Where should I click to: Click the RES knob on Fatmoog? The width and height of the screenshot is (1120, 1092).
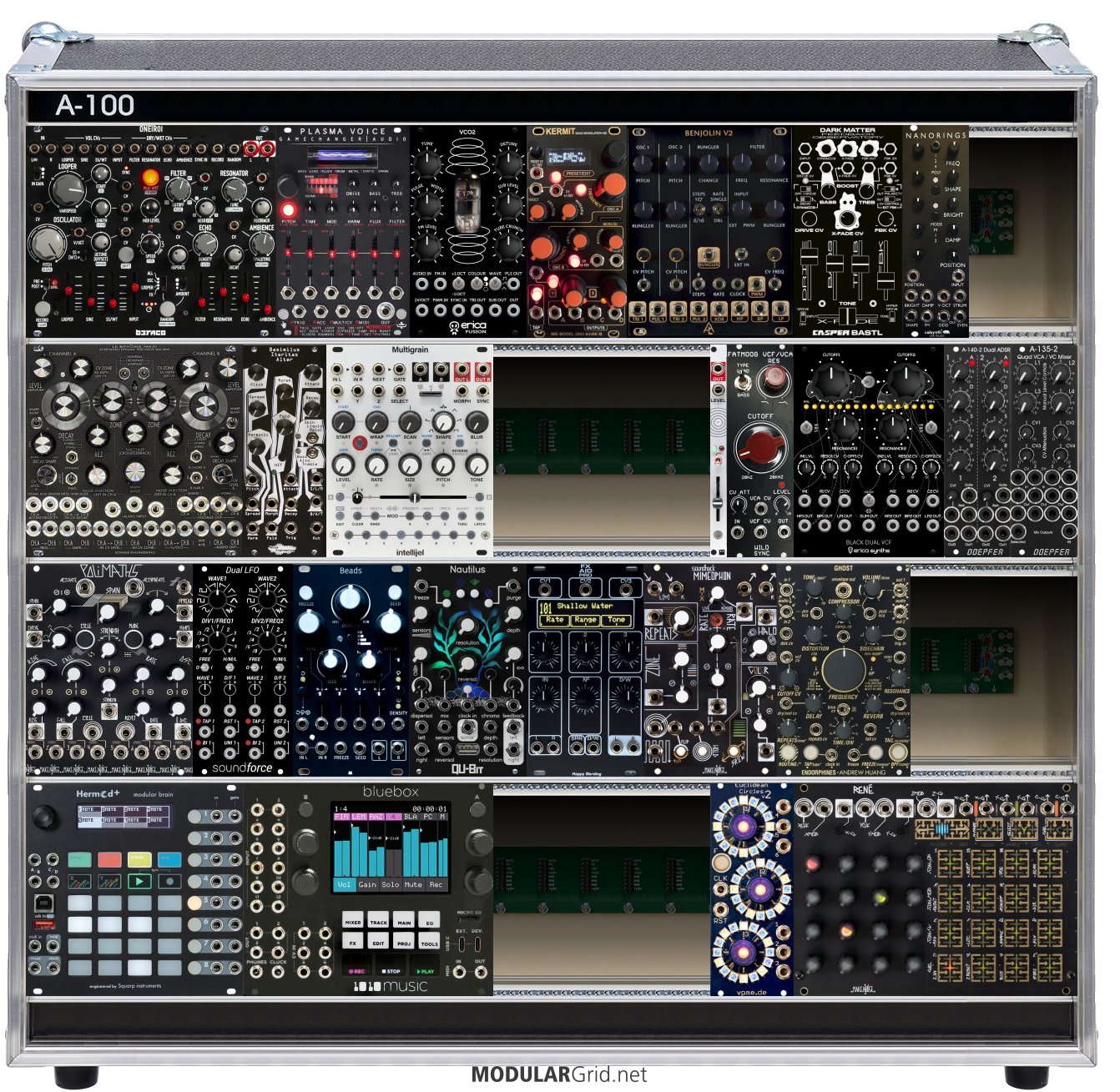774,380
